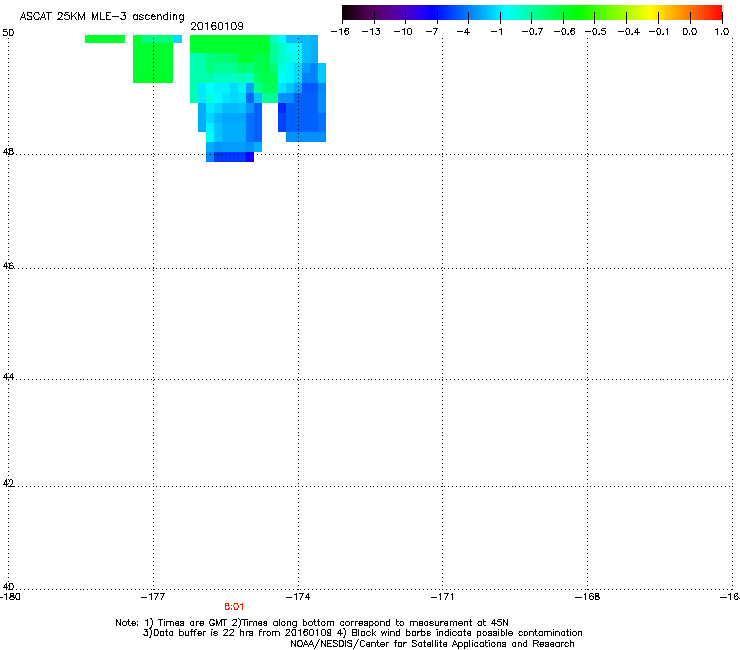The image size is (740, 650).
Task: Click the latitude 48 axis label
Action: (8, 152)
